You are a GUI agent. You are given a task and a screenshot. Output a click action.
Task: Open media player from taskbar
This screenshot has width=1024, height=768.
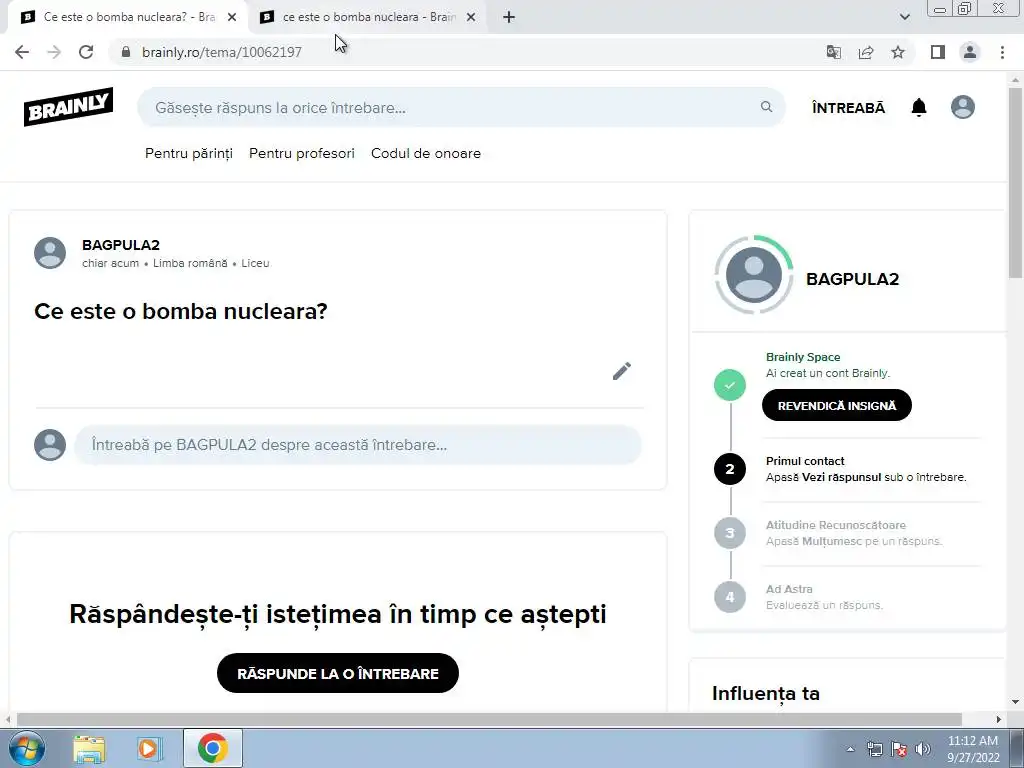[x=150, y=749]
